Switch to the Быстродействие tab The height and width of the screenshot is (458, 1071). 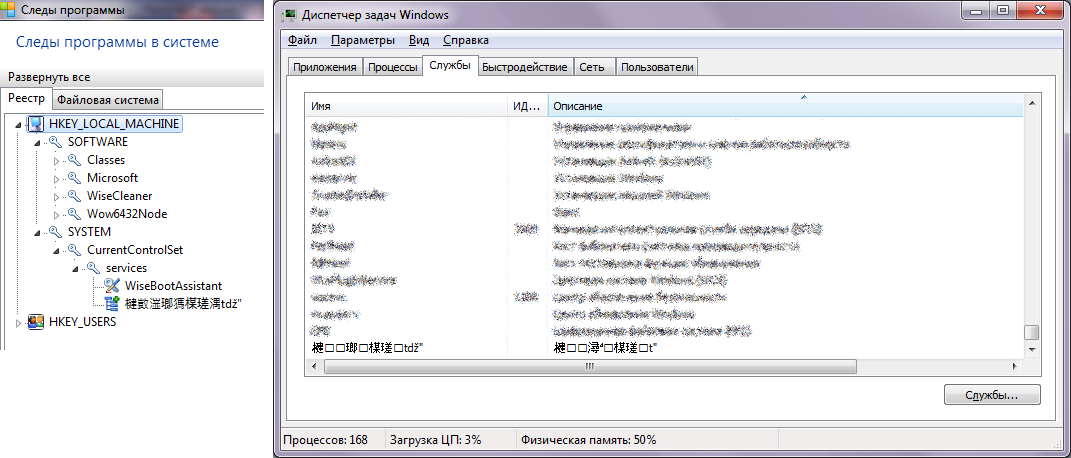[x=525, y=67]
